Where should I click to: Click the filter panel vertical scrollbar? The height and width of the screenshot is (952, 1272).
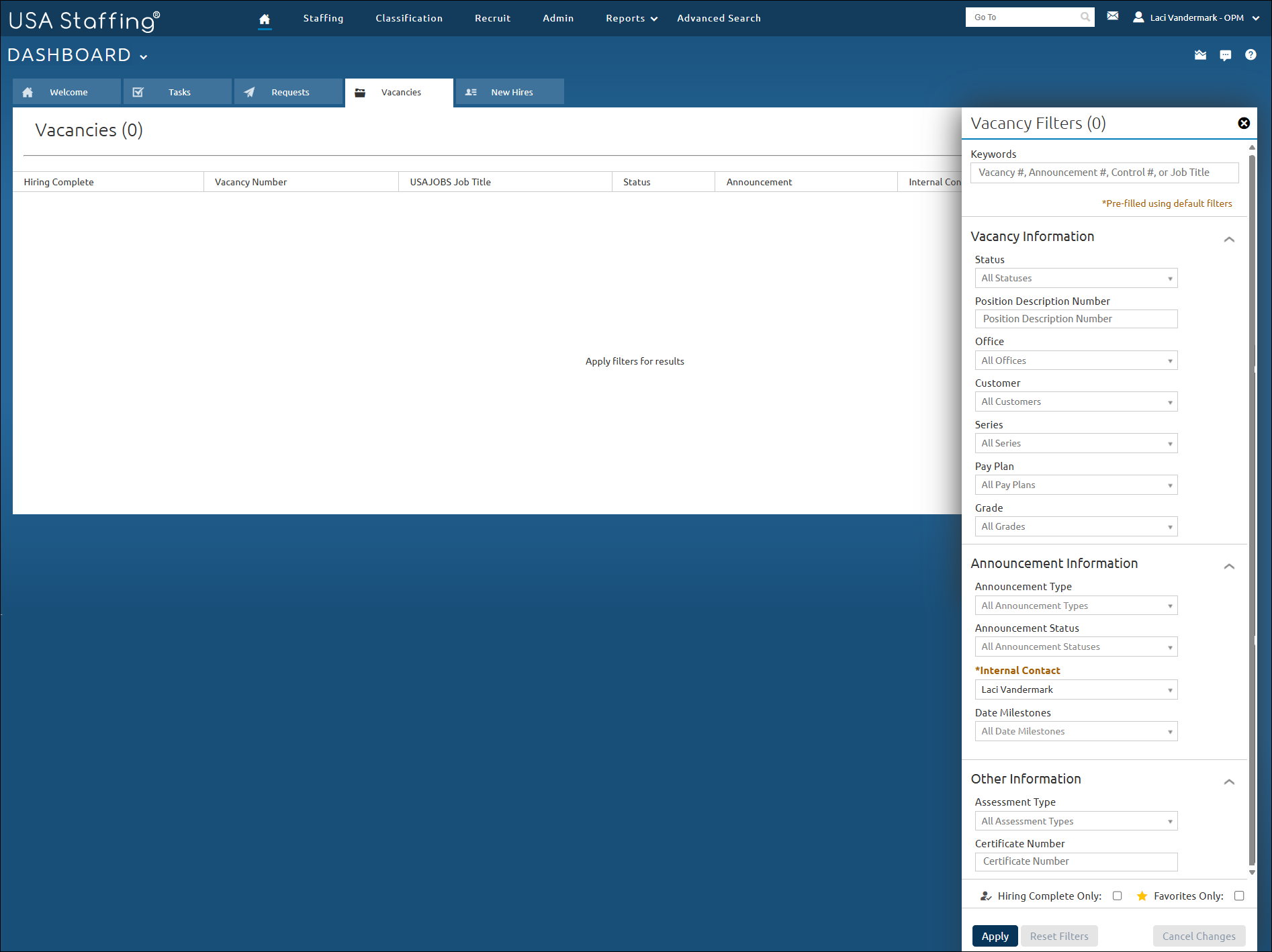[x=1252, y=510]
